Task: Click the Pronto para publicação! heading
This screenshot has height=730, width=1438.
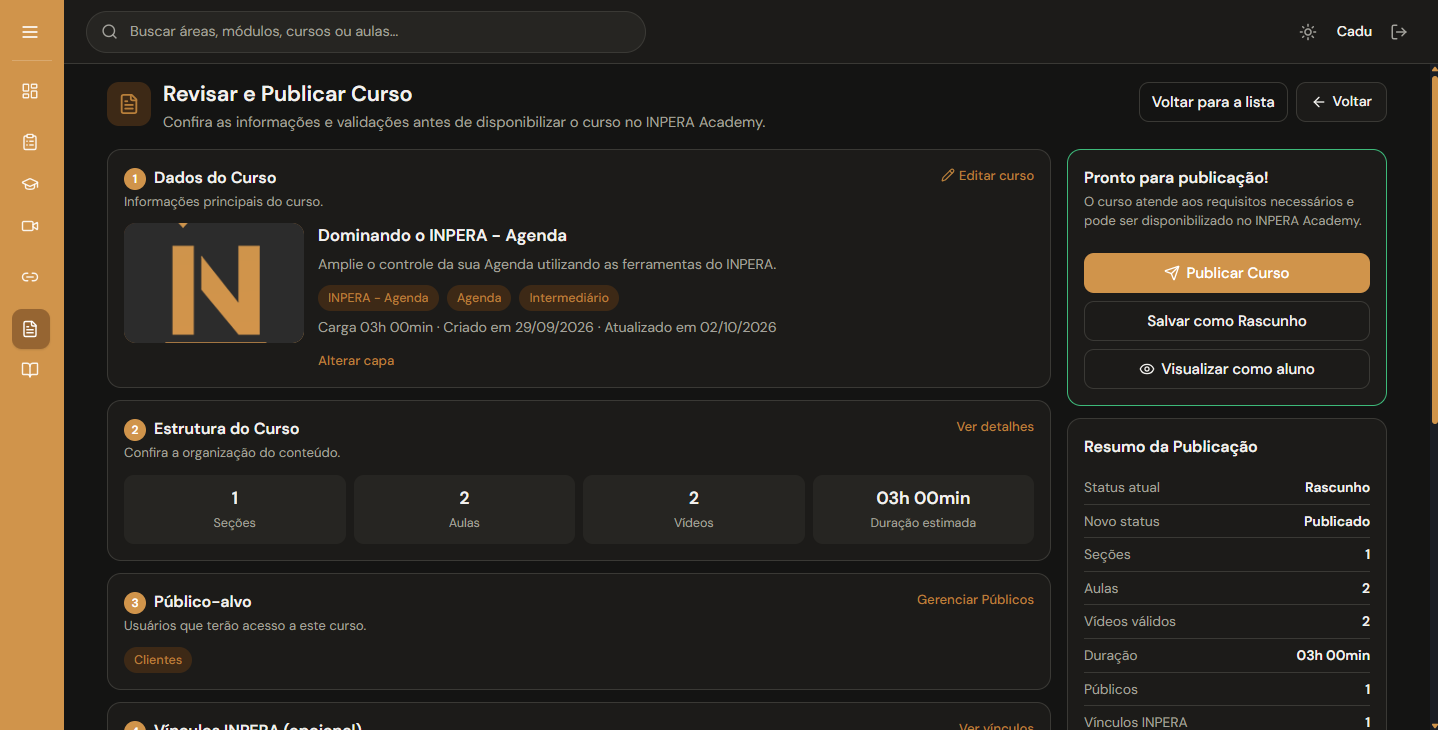Action: click(1176, 178)
